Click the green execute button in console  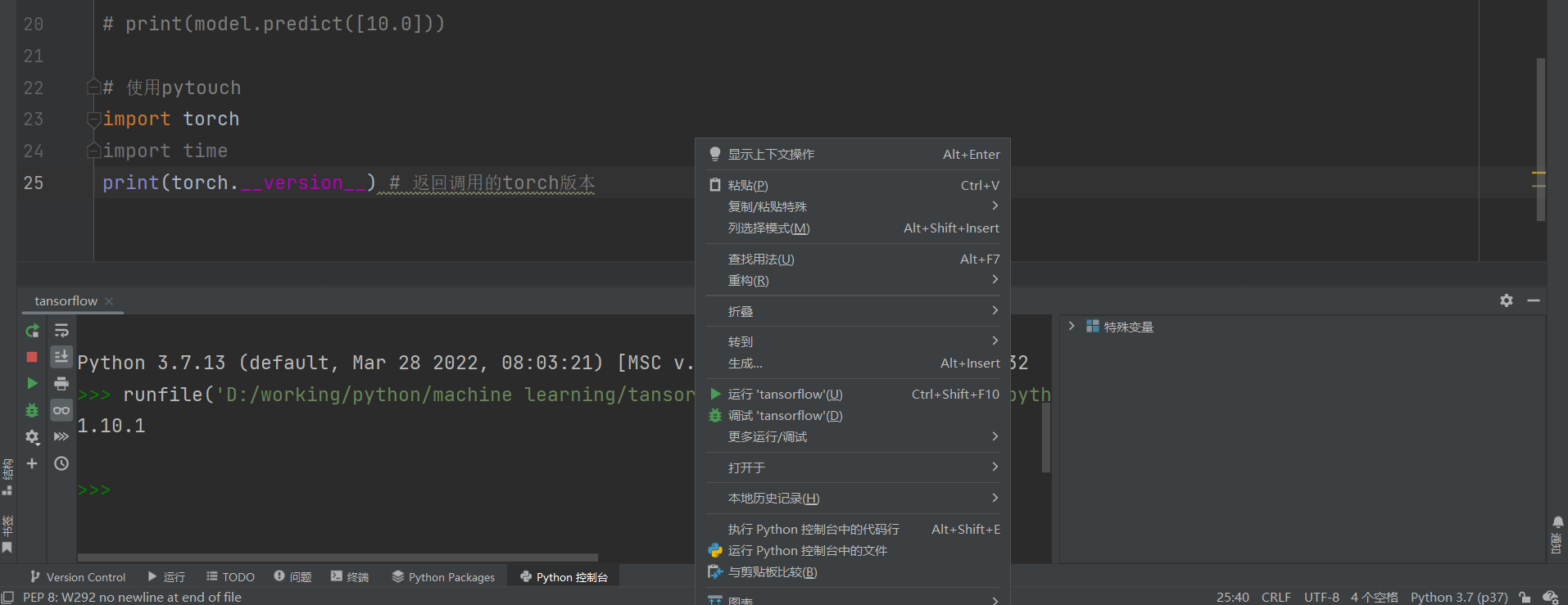click(x=32, y=383)
